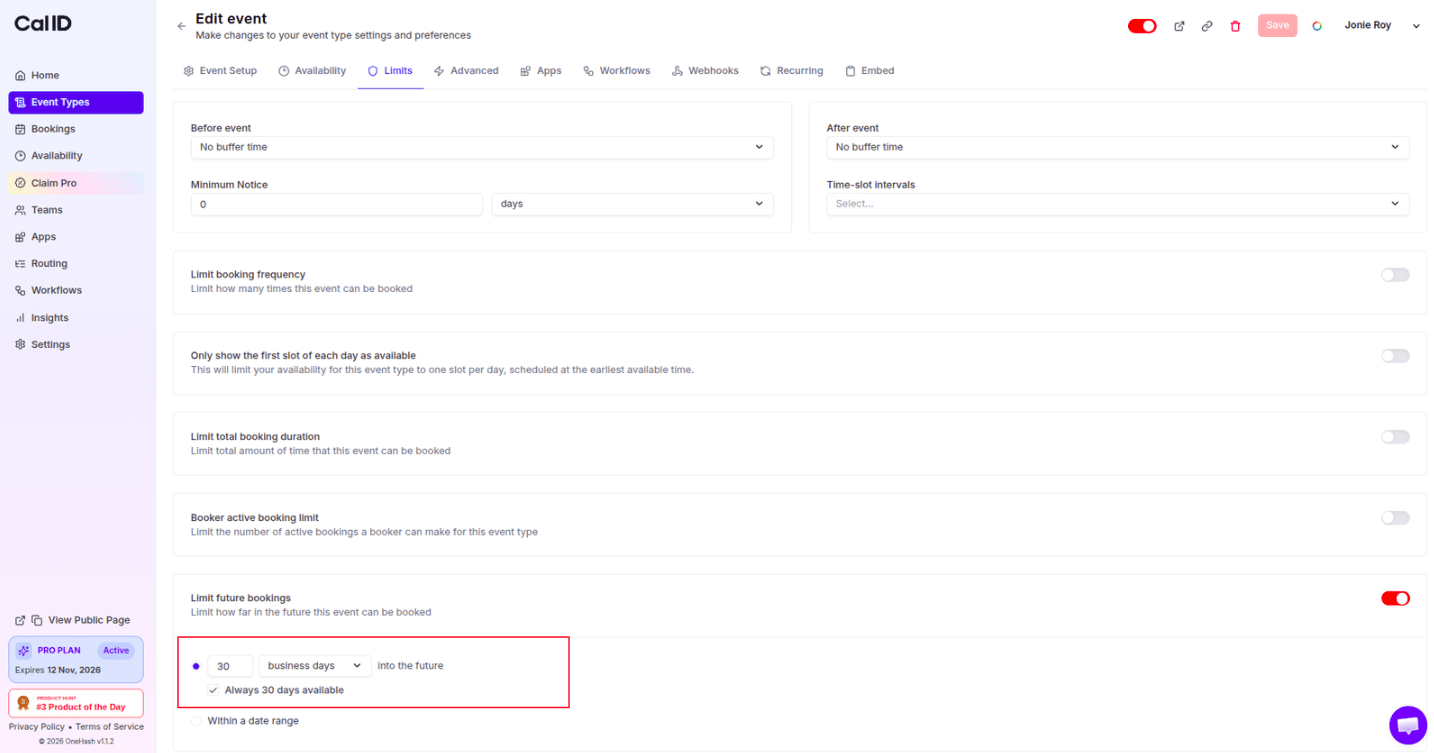Image resolution: width=1434 pixels, height=753 pixels.
Task: Toggle the event enabled switch in header
Action: 1142,26
